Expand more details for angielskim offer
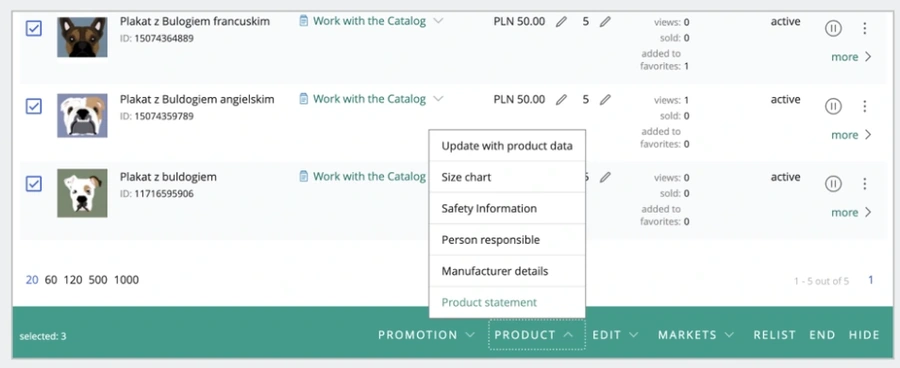The image size is (900, 368). tap(851, 135)
